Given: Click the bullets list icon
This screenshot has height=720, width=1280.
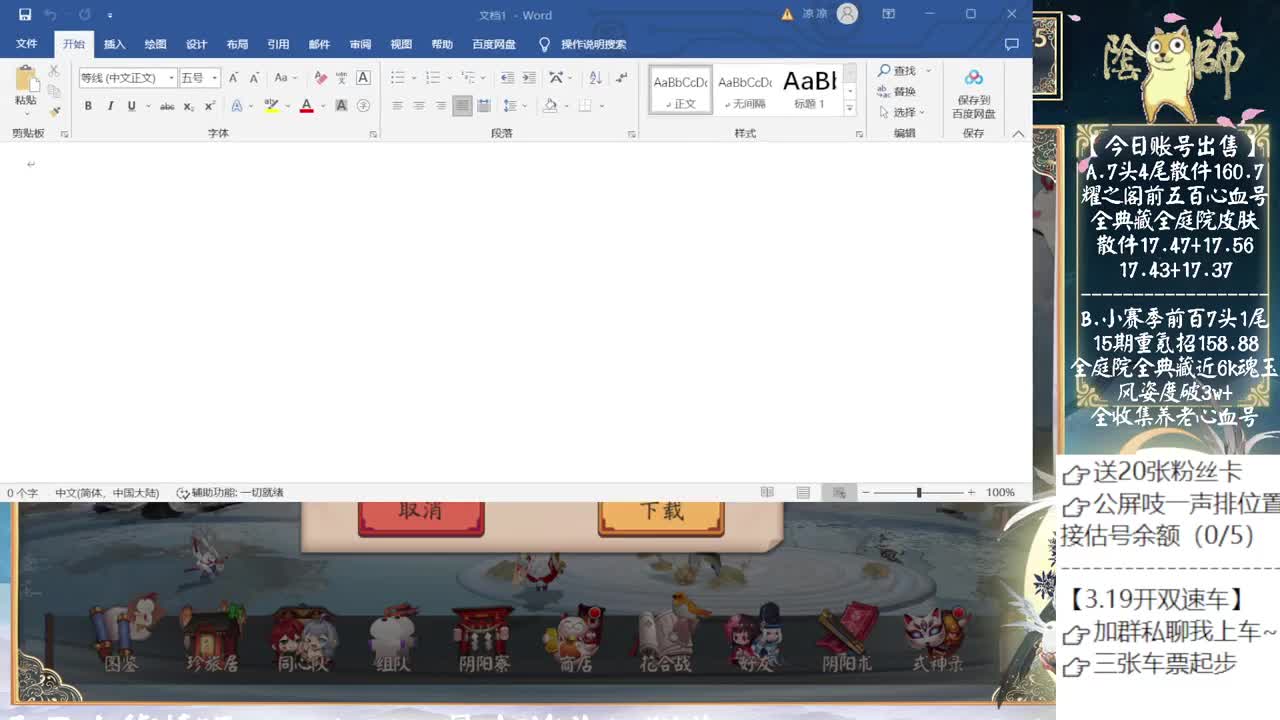Looking at the screenshot, I should 400,78.
